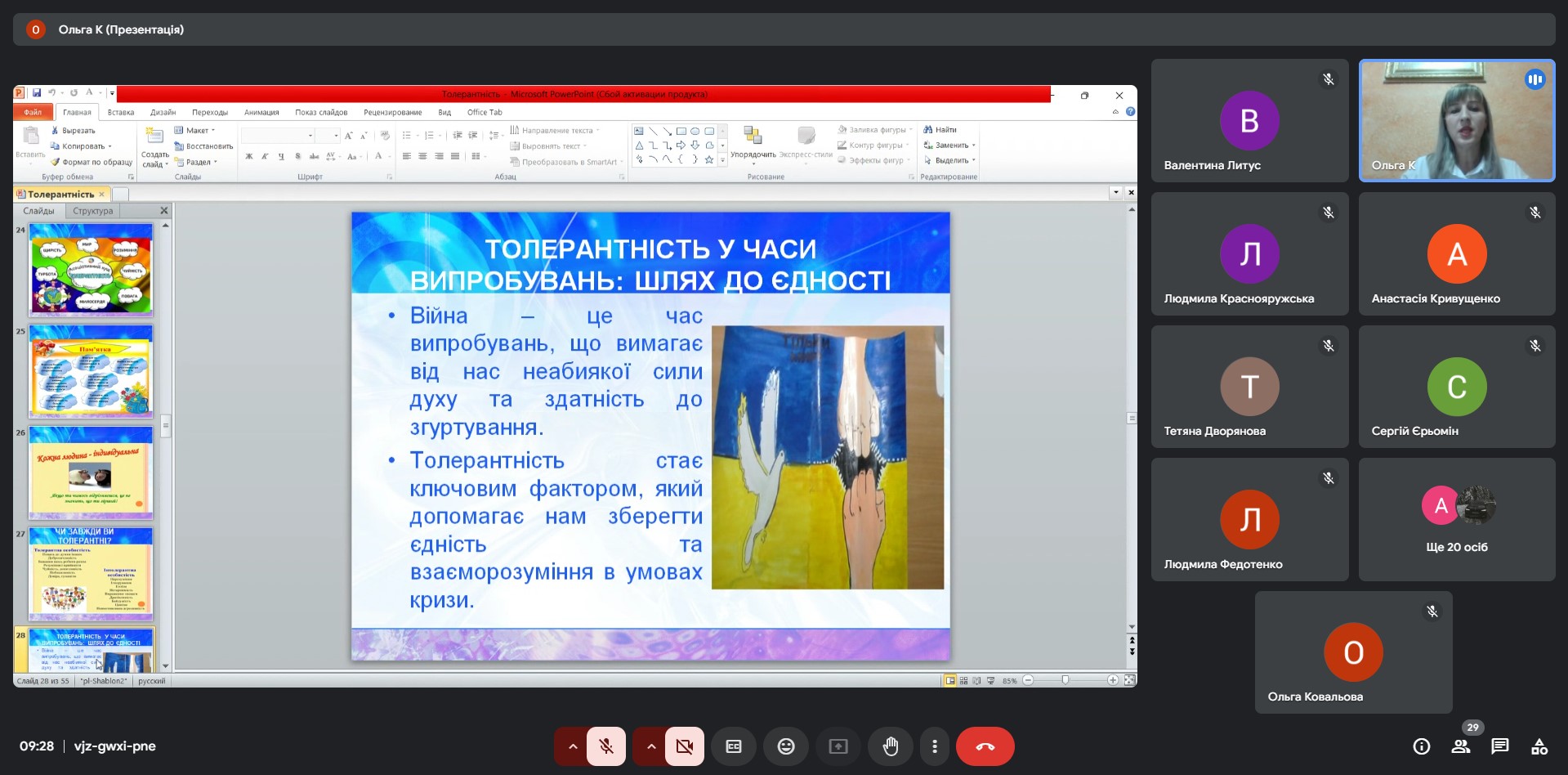Image resolution: width=1568 pixels, height=775 pixels.
Task: Open more options three-dot menu
Action: point(935,746)
